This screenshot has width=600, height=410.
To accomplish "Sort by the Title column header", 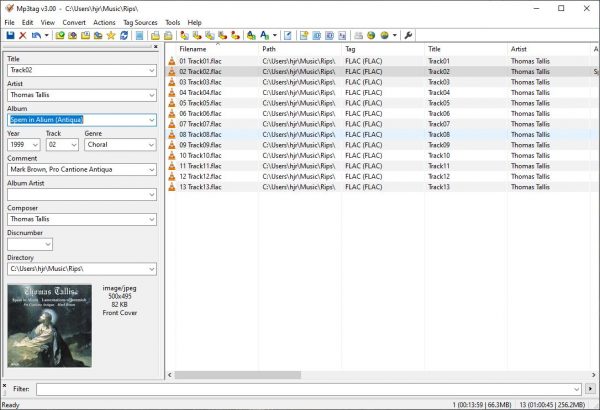I will pyautogui.click(x=466, y=49).
